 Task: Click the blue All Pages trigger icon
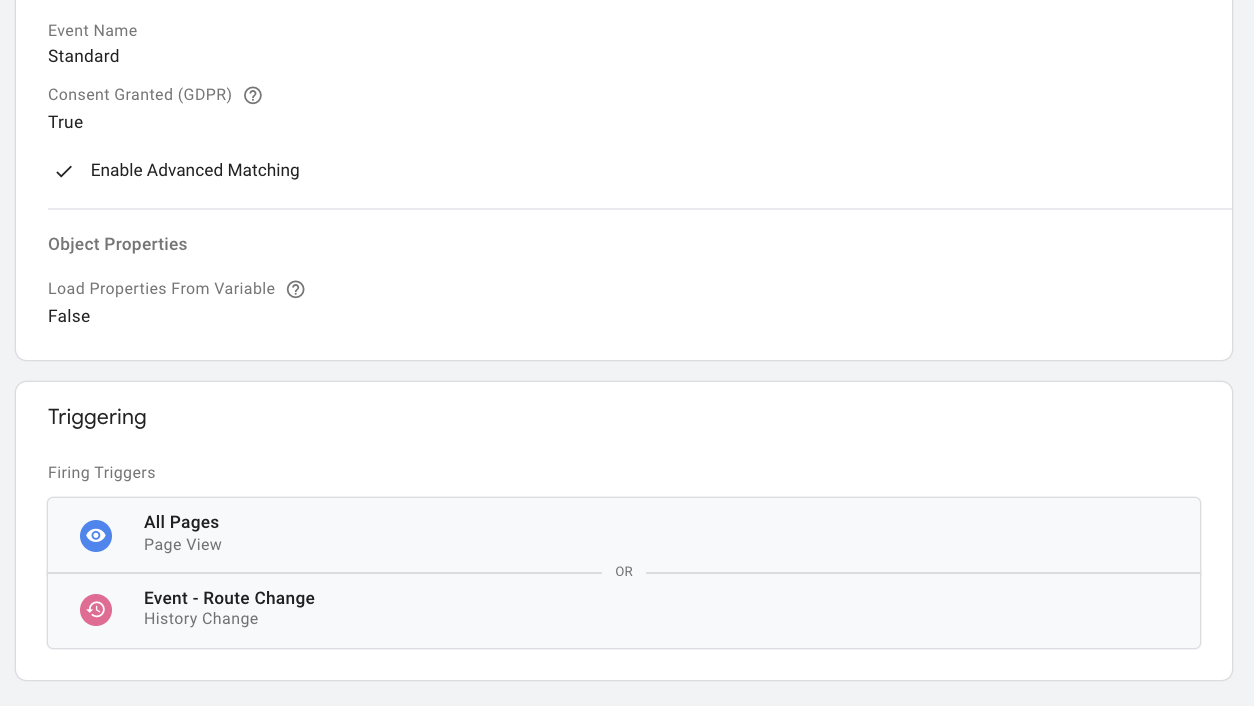pos(95,535)
